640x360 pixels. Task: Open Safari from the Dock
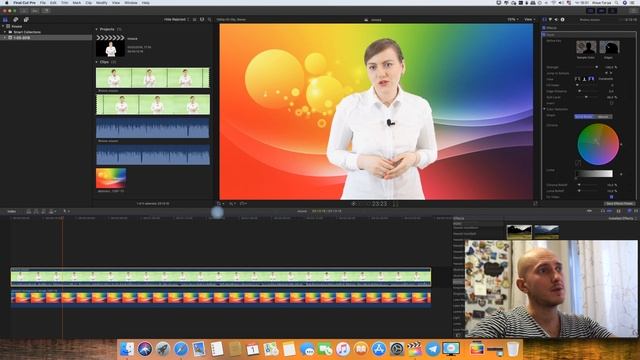coord(180,349)
